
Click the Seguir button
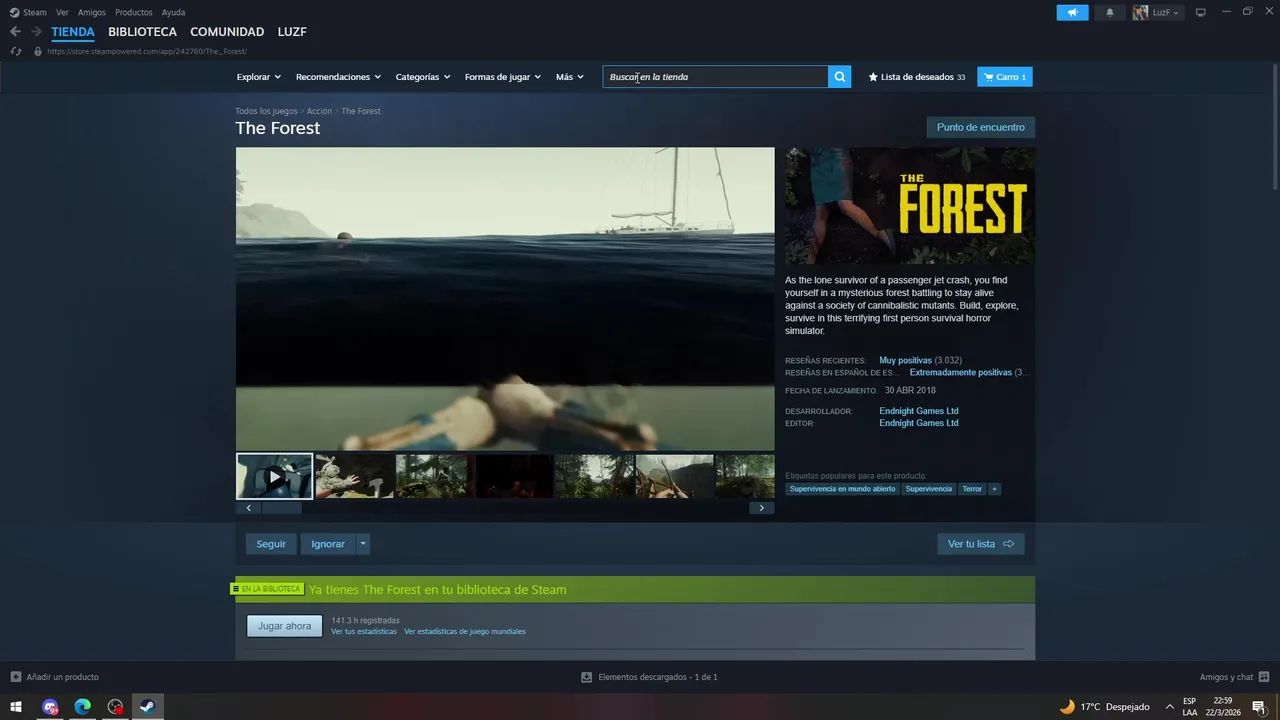pos(271,544)
